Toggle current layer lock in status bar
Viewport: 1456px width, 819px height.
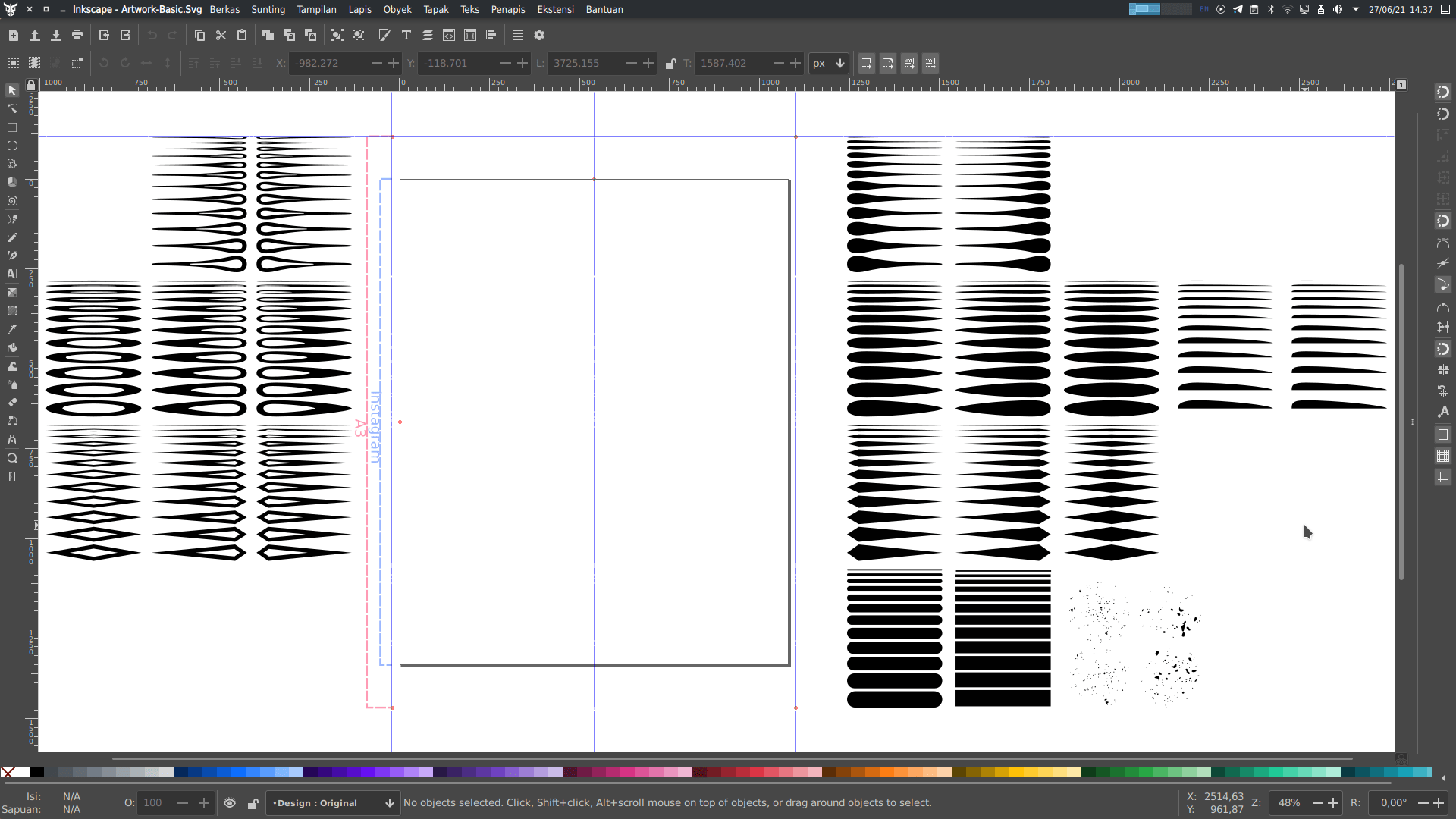[x=253, y=803]
